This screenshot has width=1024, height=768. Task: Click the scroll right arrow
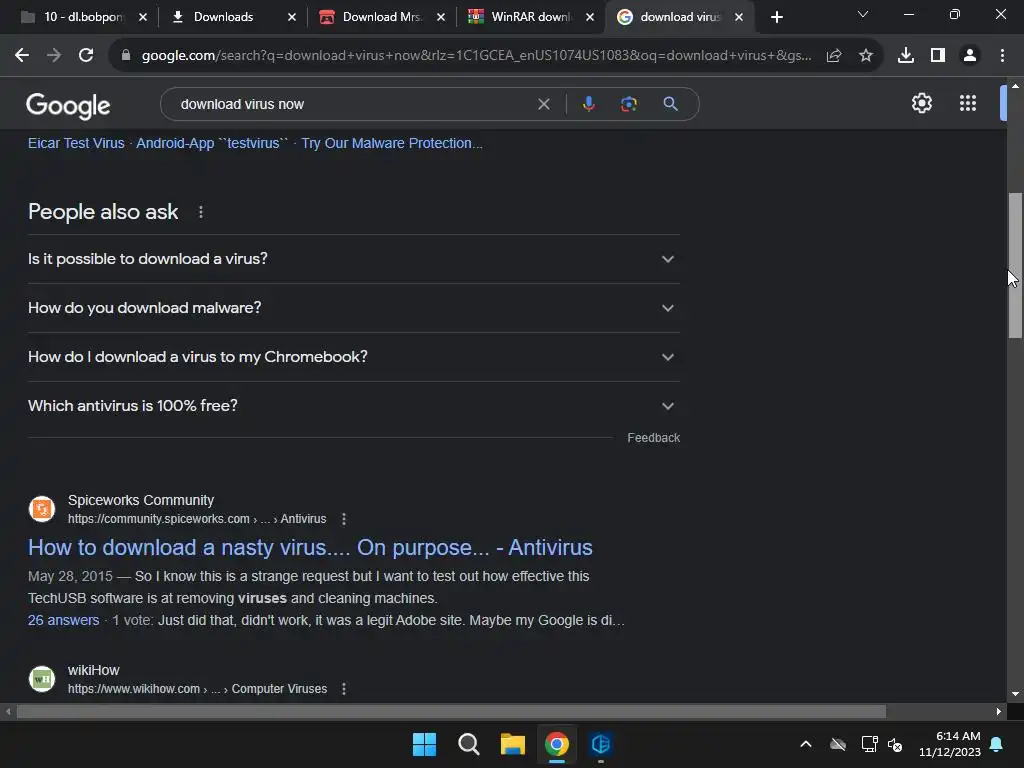click(999, 711)
